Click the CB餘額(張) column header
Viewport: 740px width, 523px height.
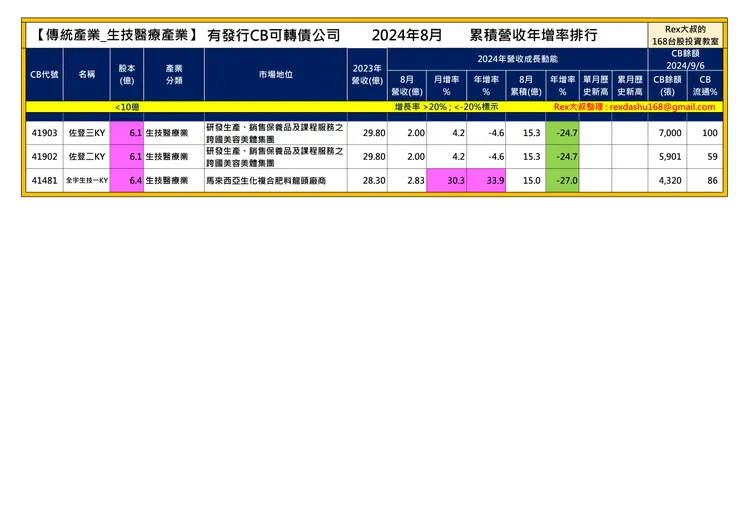pos(667,85)
